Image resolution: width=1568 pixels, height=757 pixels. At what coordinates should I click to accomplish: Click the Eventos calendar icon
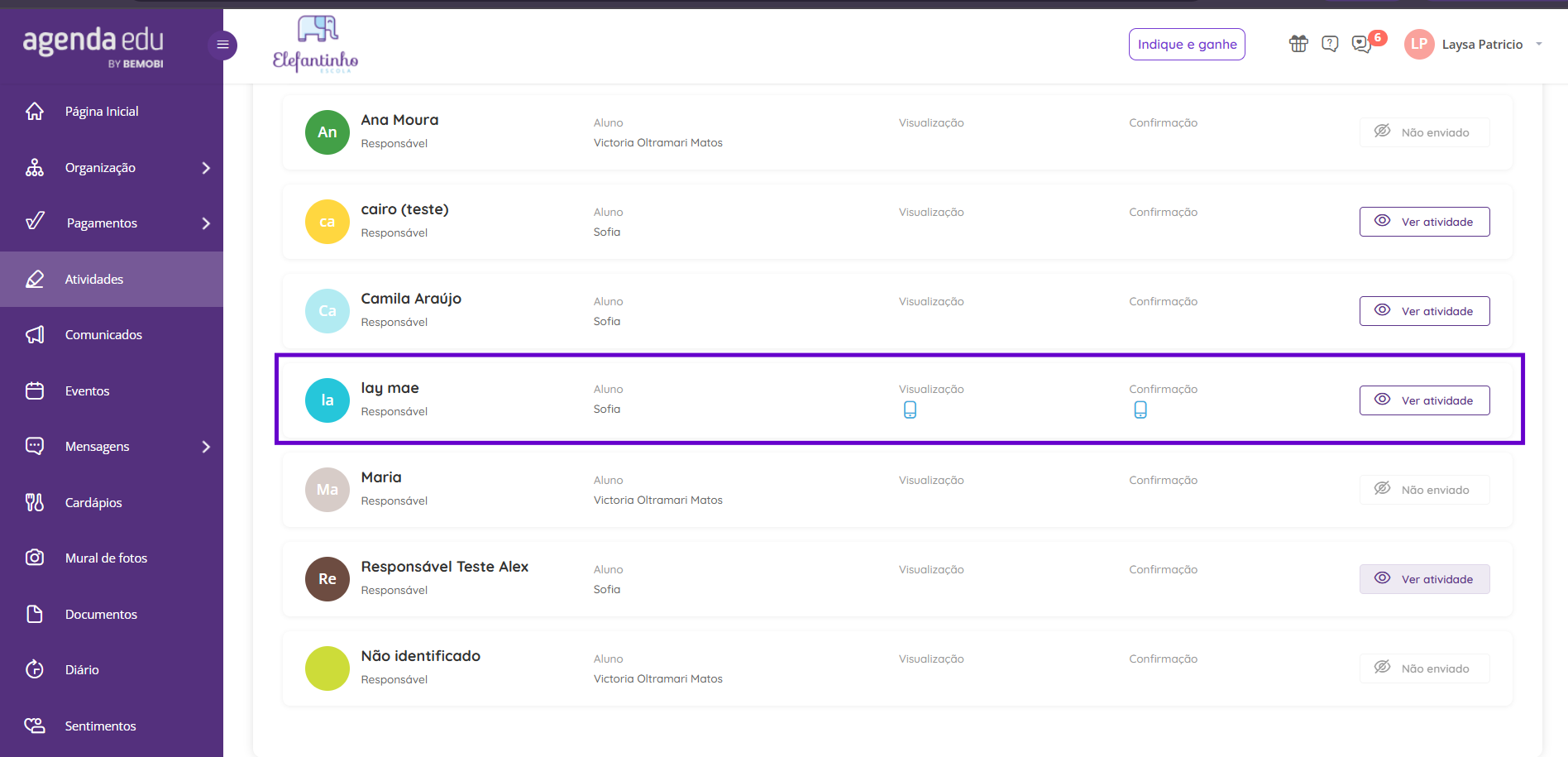(x=35, y=390)
